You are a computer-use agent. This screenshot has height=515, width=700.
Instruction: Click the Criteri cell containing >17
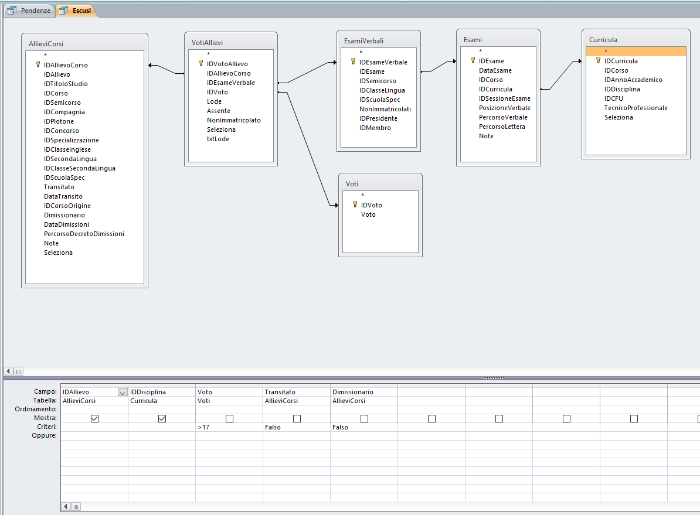(x=228, y=427)
